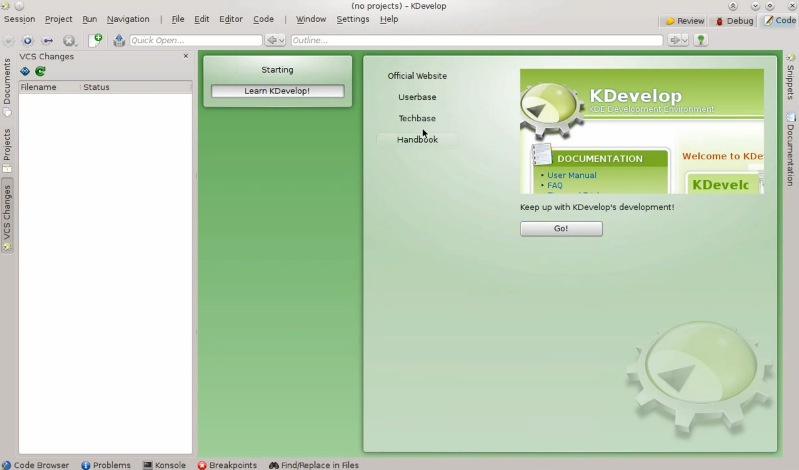Show the Konsole panel
The height and width of the screenshot is (470, 799).
(164, 465)
